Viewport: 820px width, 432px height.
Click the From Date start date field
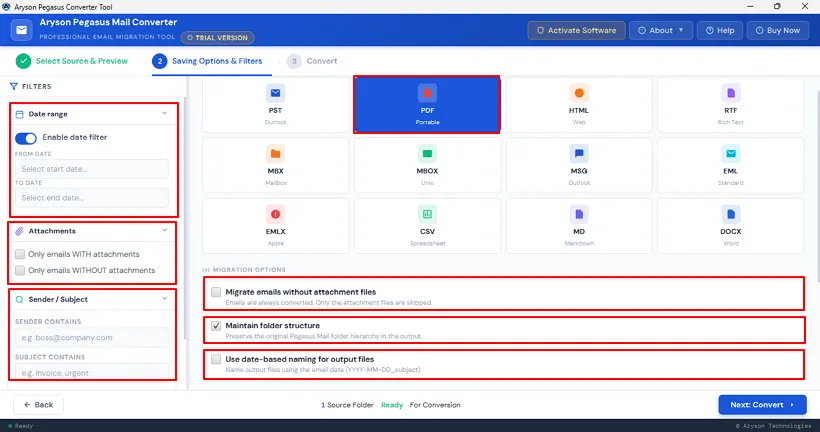(92, 169)
